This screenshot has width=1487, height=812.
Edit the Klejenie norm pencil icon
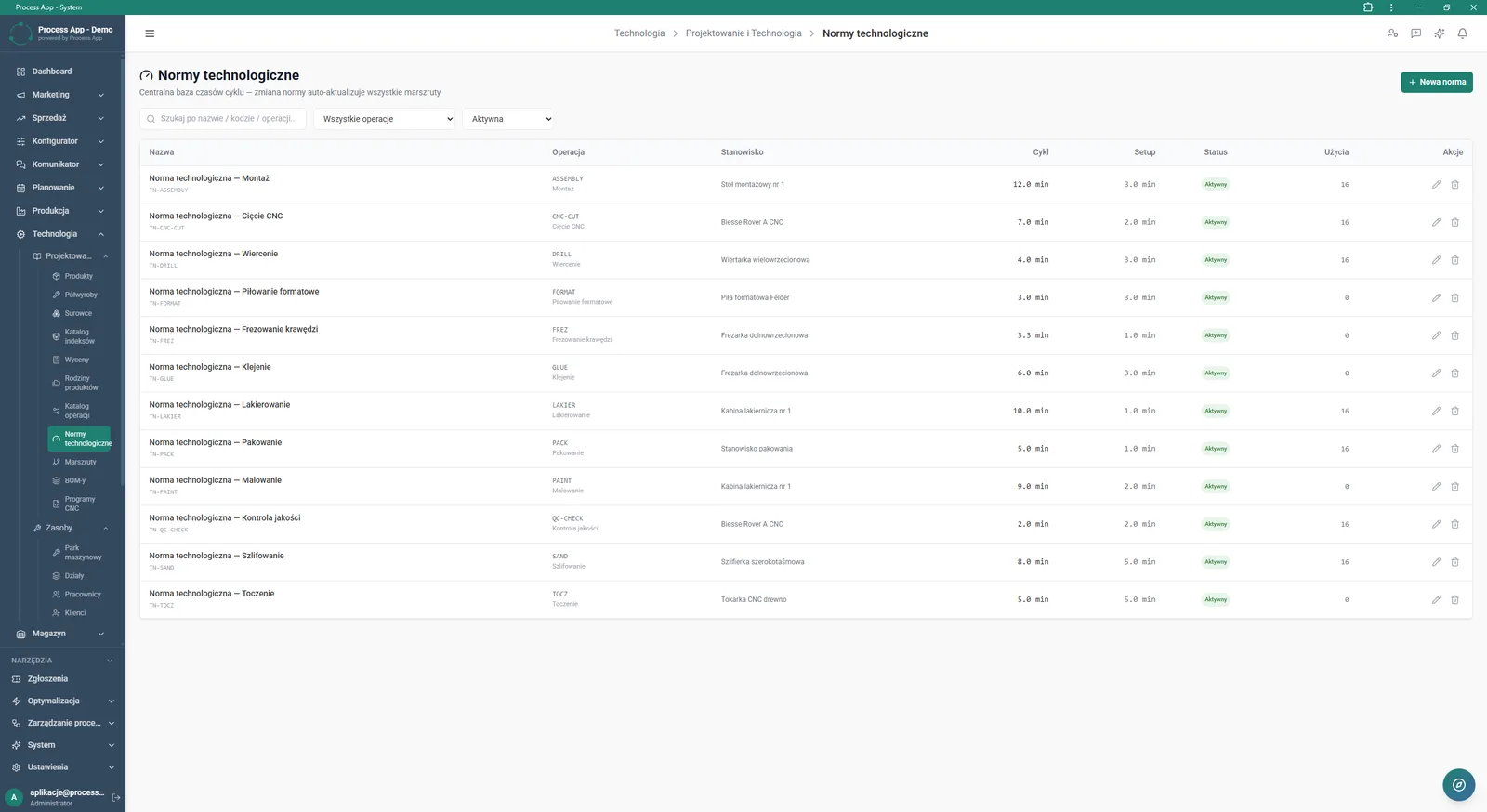pos(1436,373)
